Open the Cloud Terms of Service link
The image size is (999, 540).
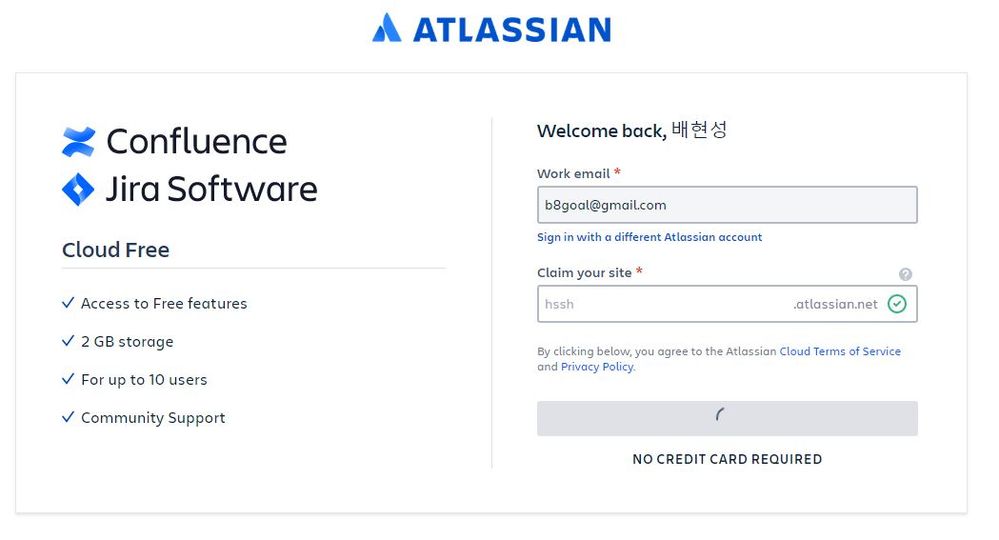pyautogui.click(x=840, y=352)
